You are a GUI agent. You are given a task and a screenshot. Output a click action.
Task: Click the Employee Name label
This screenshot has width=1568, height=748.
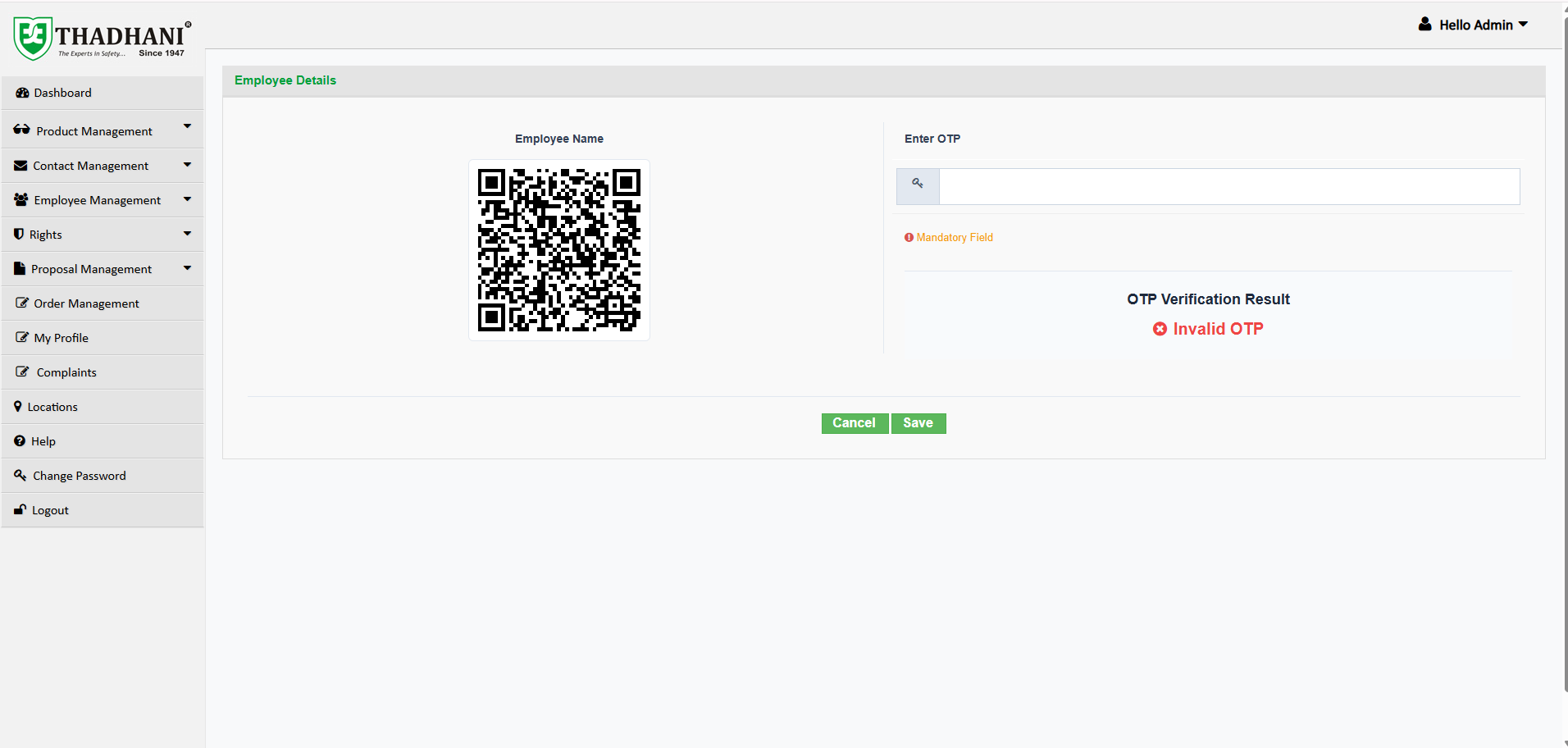pos(559,139)
